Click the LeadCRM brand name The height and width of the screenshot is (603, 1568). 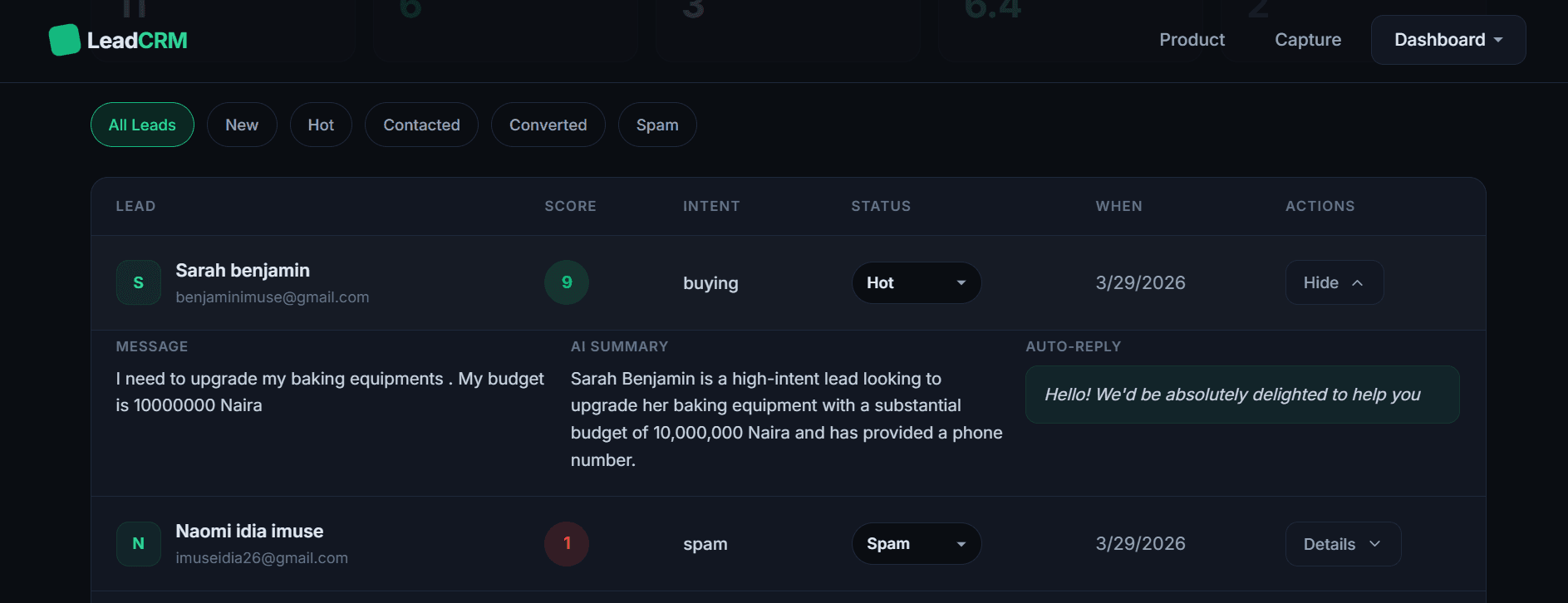(x=137, y=41)
